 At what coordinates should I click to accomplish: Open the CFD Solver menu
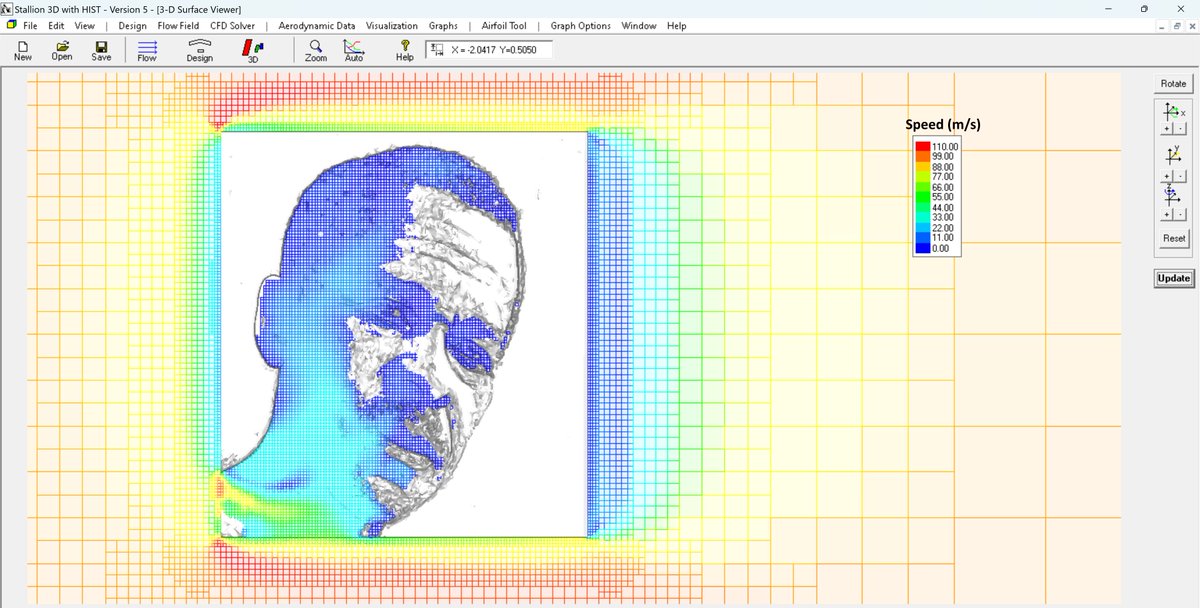pyautogui.click(x=230, y=25)
